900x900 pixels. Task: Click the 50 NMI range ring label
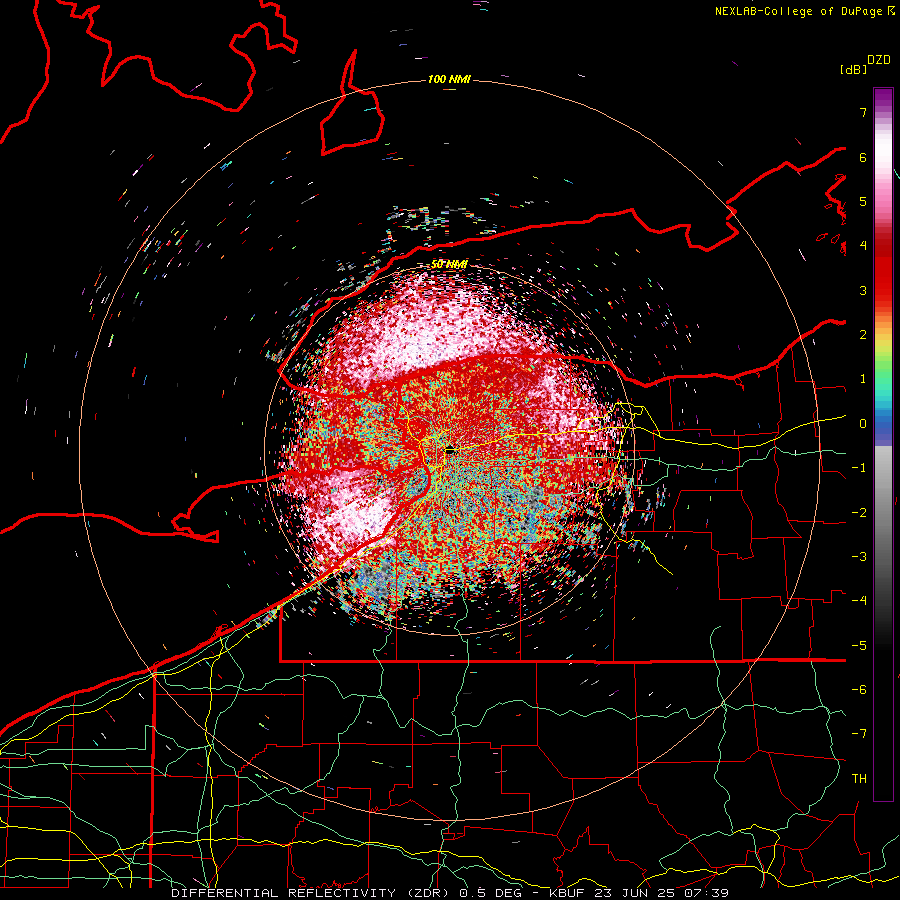[449, 264]
